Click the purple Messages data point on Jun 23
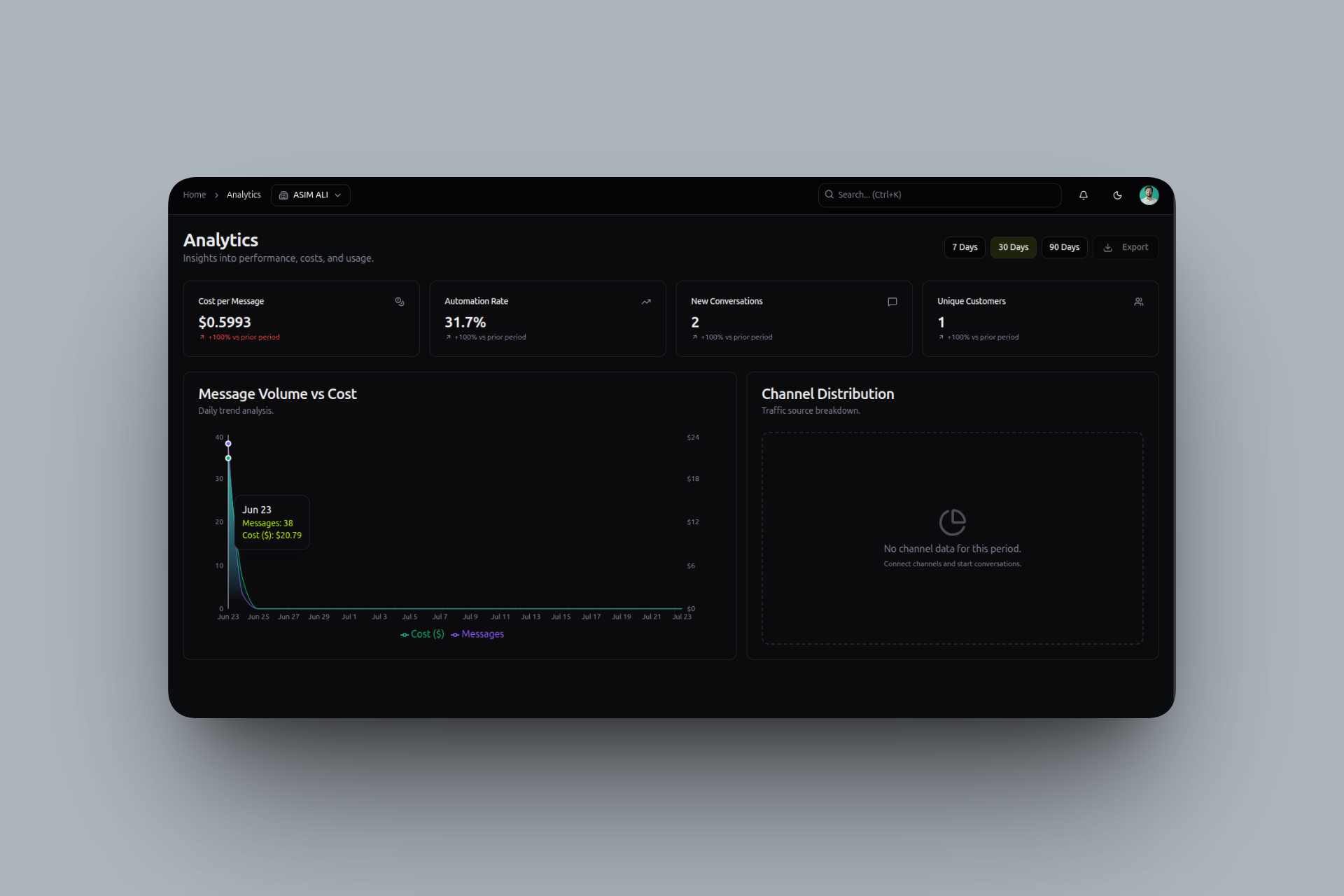This screenshot has width=1344, height=896. click(228, 444)
